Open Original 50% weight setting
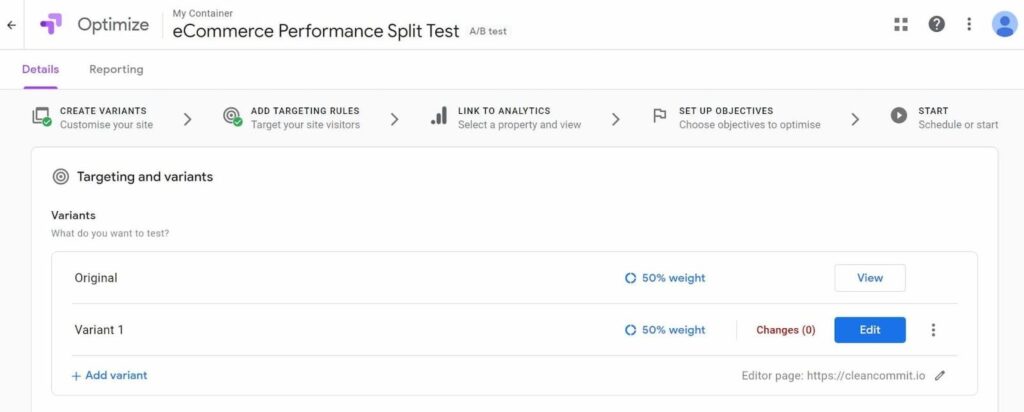1024x412 pixels. point(665,278)
